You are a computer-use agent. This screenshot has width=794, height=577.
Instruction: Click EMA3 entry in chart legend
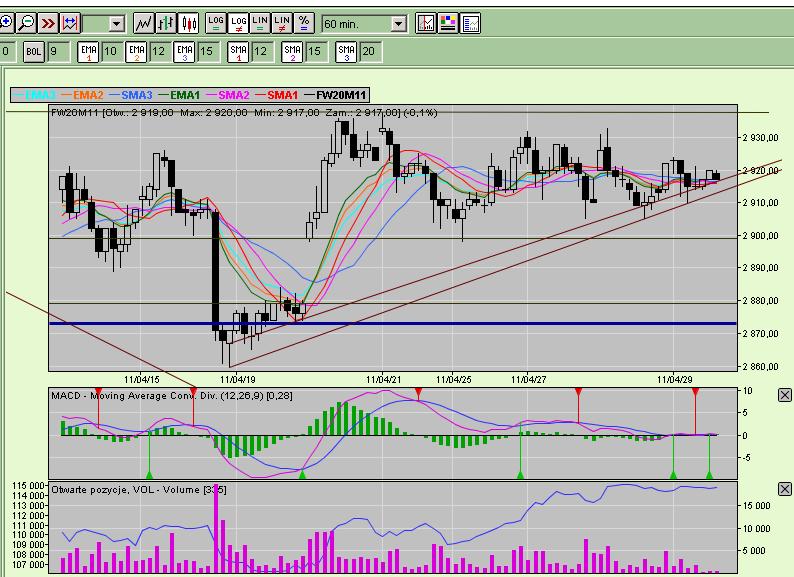click(x=35, y=95)
